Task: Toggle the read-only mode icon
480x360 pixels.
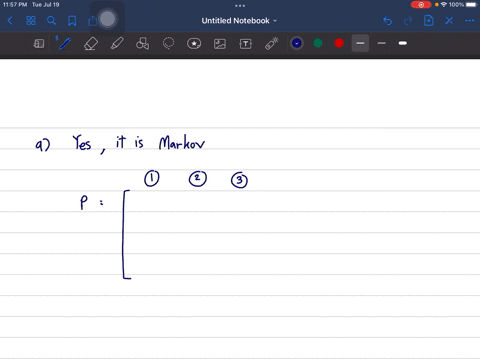Action: pos(39,44)
